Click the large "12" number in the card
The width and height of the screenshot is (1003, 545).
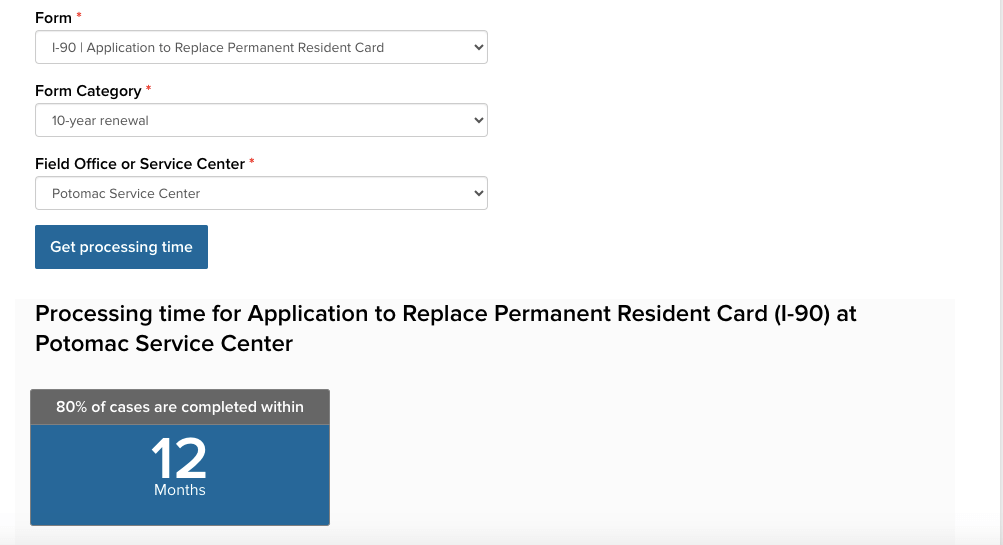pyautogui.click(x=179, y=458)
